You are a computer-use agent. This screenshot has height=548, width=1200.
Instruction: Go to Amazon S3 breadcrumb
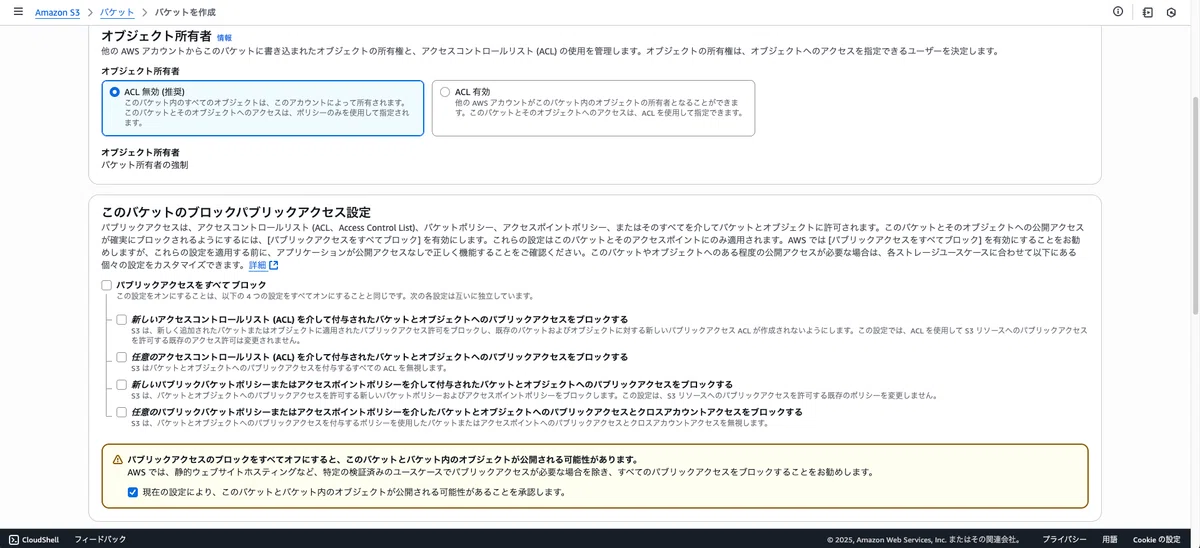(x=58, y=11)
